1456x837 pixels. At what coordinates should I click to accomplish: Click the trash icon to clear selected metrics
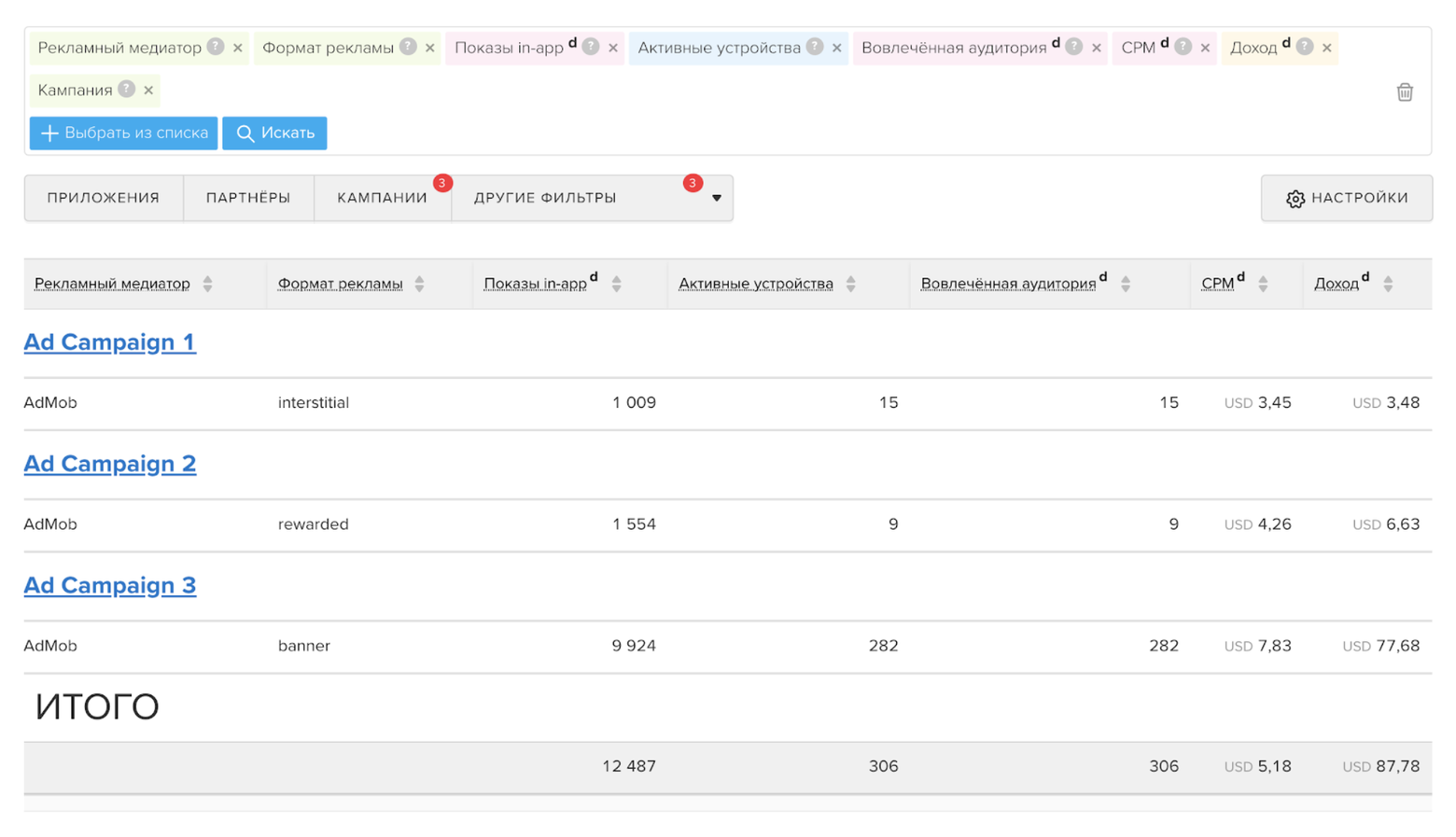point(1404,91)
